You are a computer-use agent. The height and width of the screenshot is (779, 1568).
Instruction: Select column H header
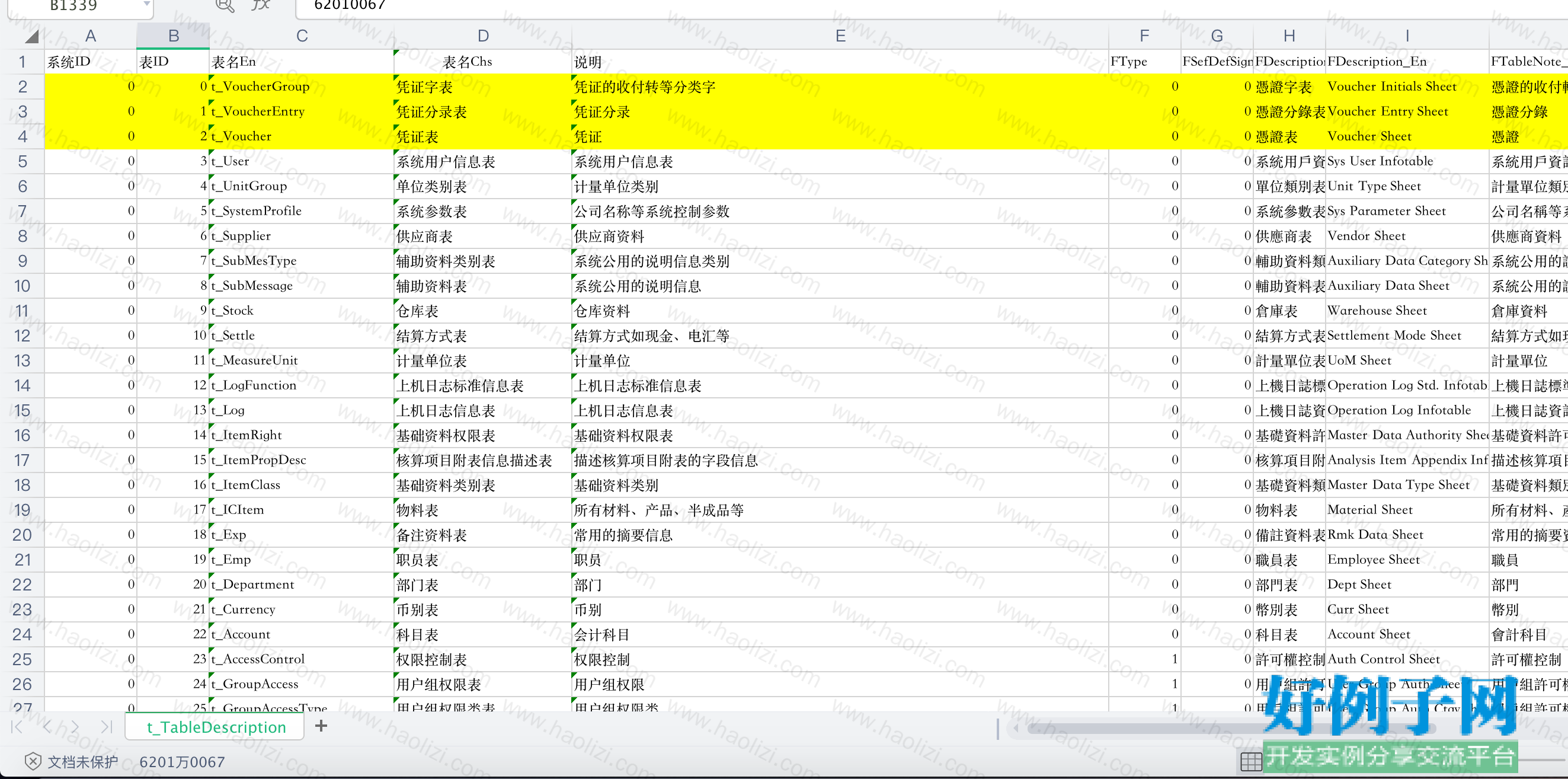1289,37
